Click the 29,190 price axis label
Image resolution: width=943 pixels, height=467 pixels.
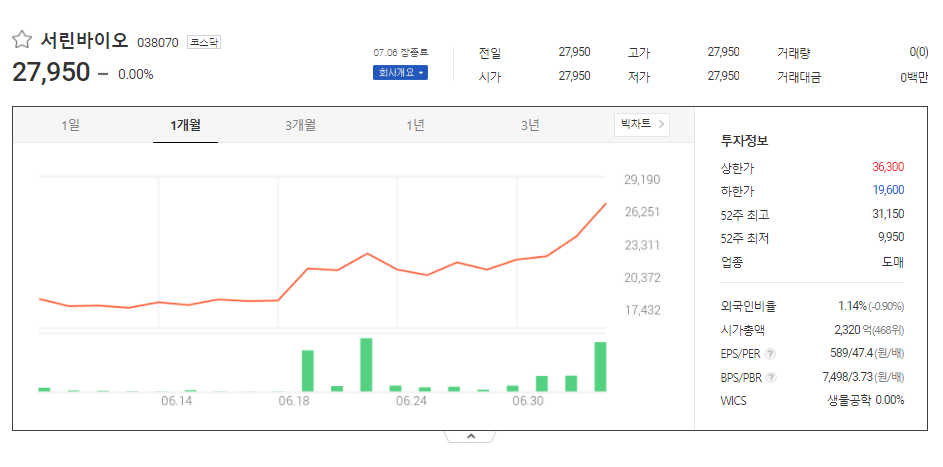(642, 180)
